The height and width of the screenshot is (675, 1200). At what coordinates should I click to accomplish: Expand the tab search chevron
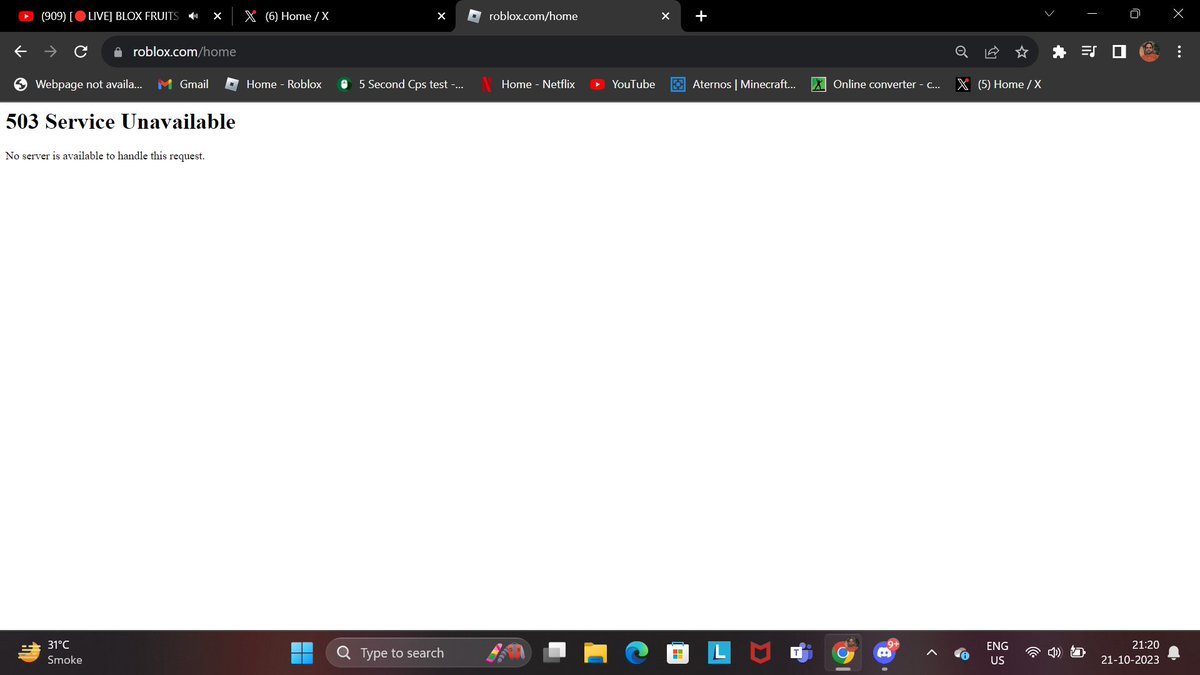point(1049,14)
